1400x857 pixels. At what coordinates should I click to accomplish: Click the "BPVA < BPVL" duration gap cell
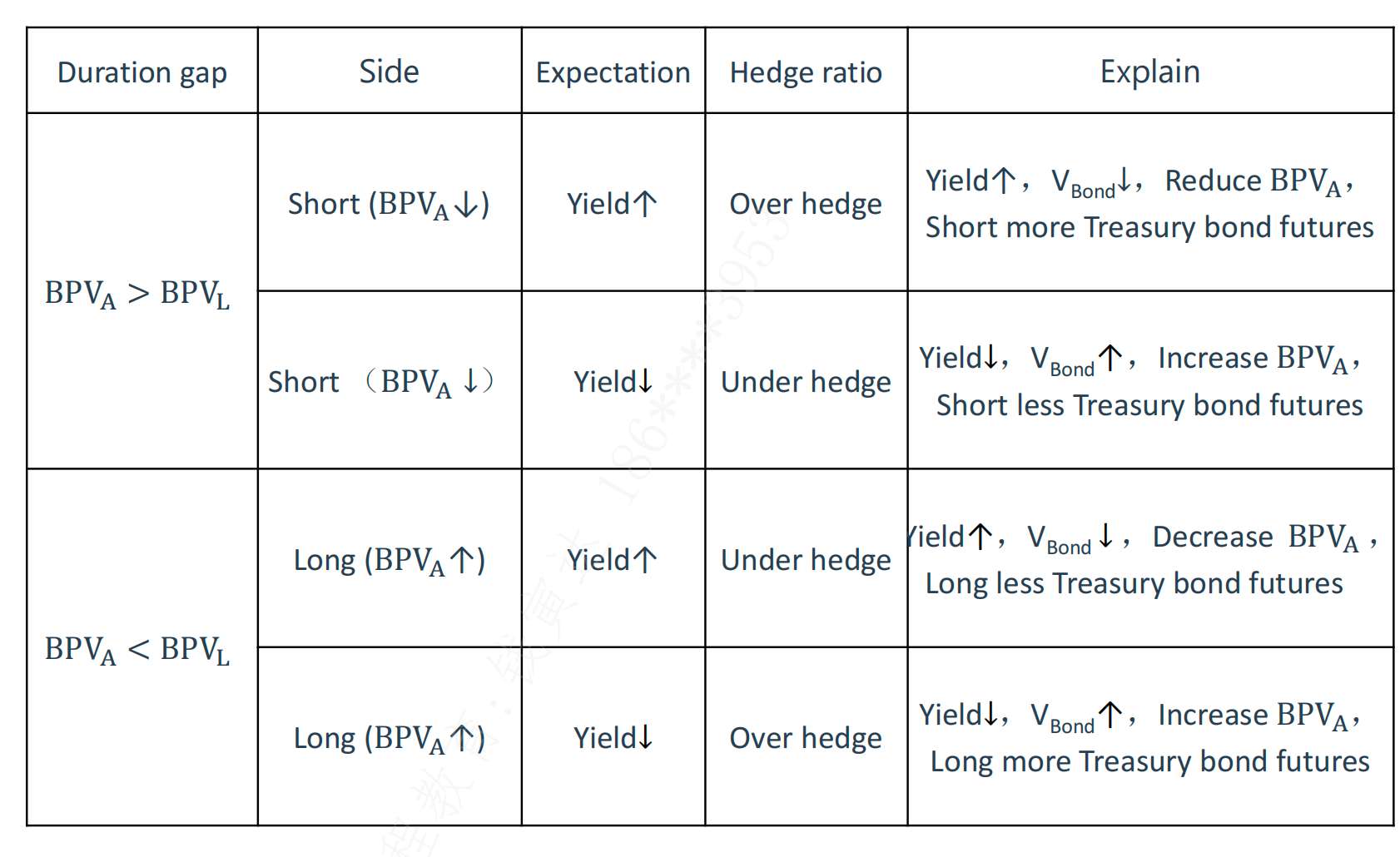(137, 650)
